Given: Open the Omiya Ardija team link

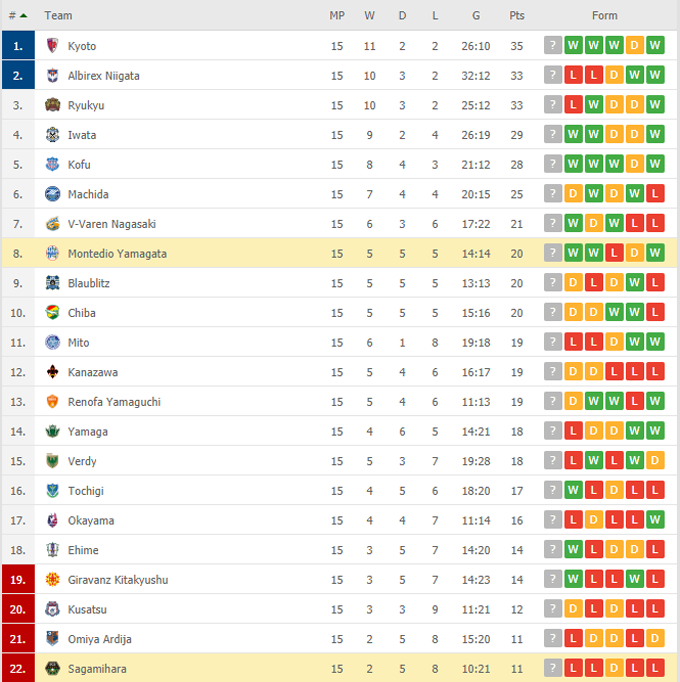Looking at the screenshot, I should click(100, 639).
